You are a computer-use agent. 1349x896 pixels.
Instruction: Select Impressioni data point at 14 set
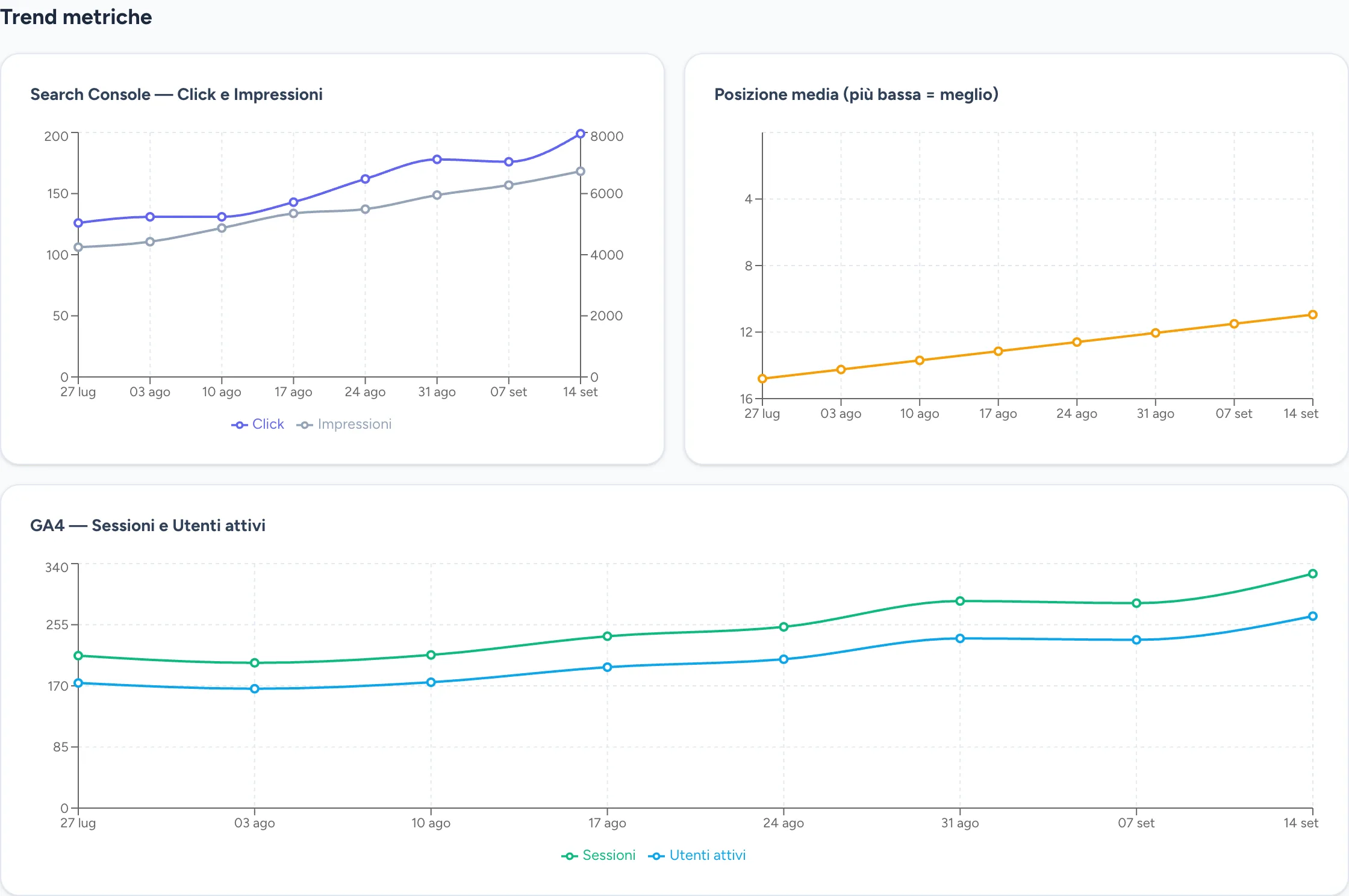[581, 172]
